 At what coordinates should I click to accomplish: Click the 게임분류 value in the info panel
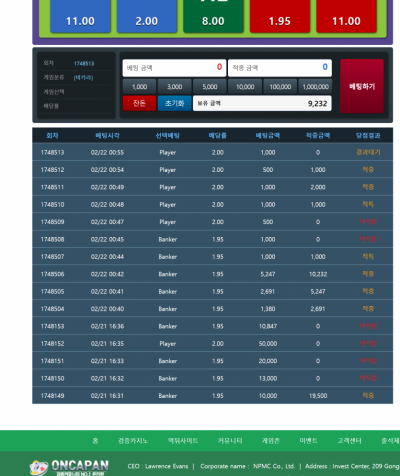click(83, 78)
